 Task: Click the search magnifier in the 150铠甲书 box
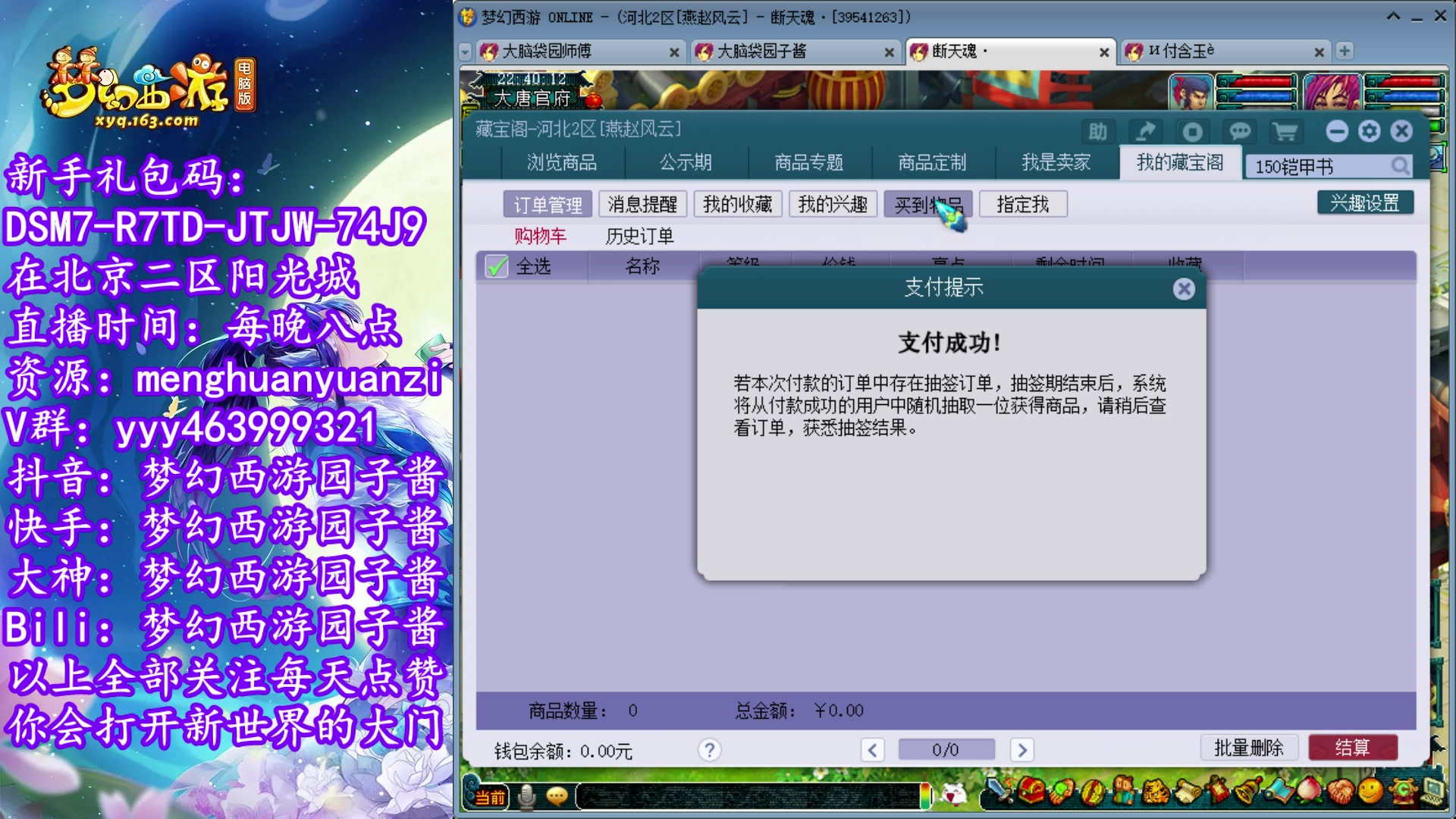(x=1400, y=165)
